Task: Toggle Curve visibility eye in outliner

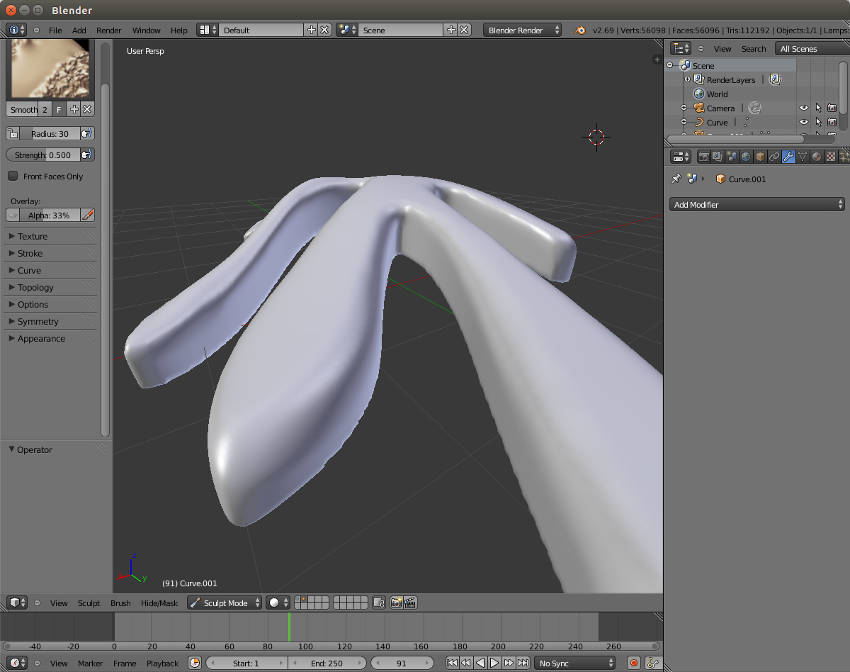Action: (x=803, y=122)
